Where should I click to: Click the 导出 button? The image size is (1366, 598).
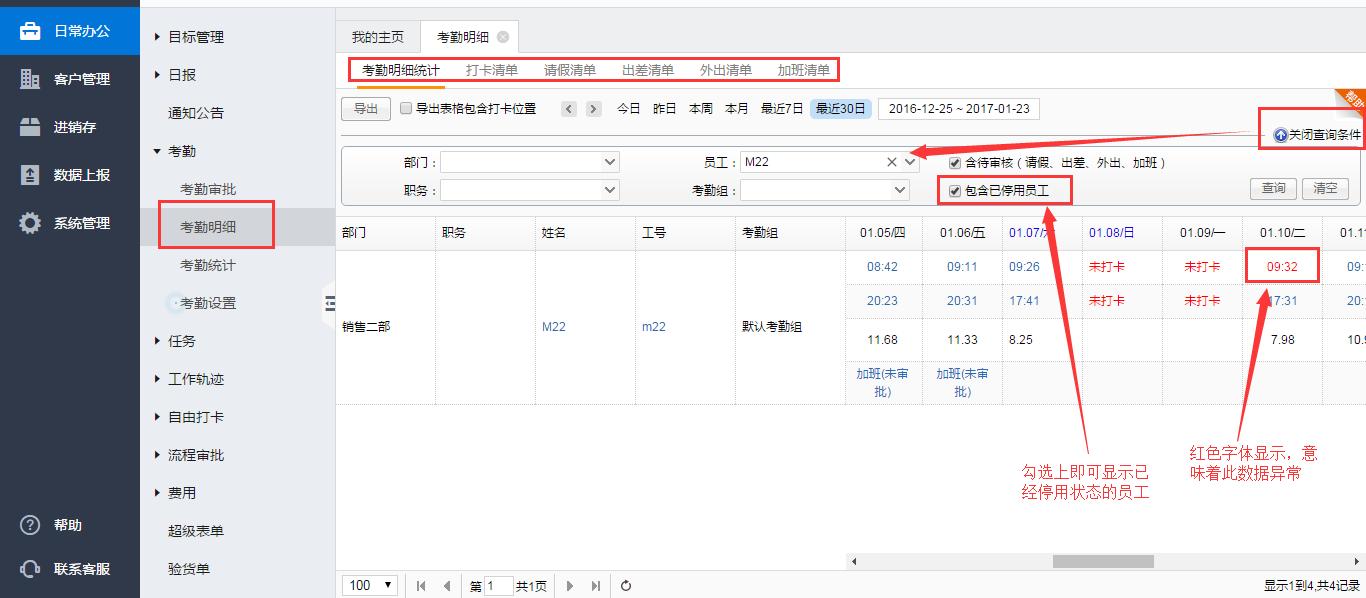[366, 108]
